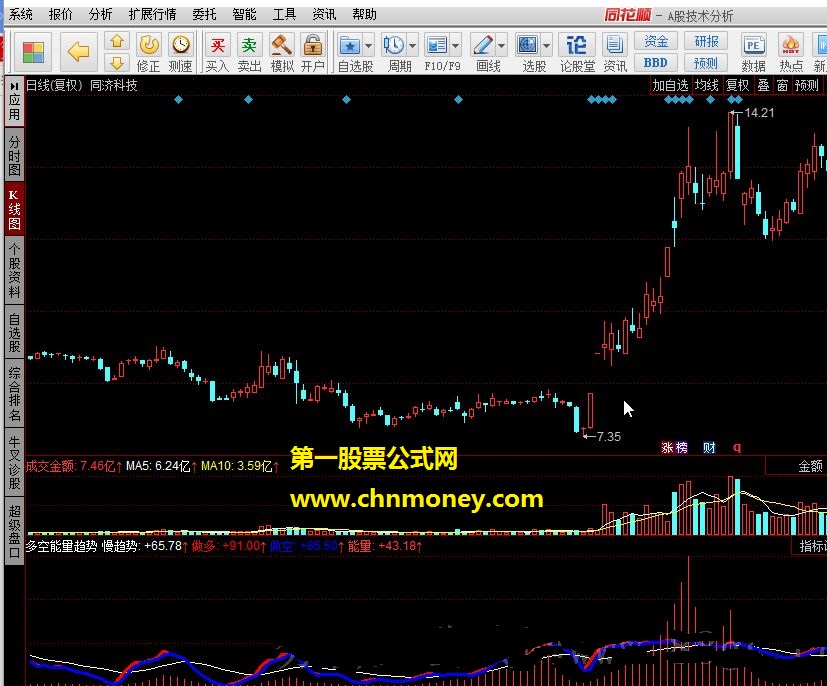Click the 14.21 high price label
This screenshot has width=827, height=686.
(x=759, y=112)
